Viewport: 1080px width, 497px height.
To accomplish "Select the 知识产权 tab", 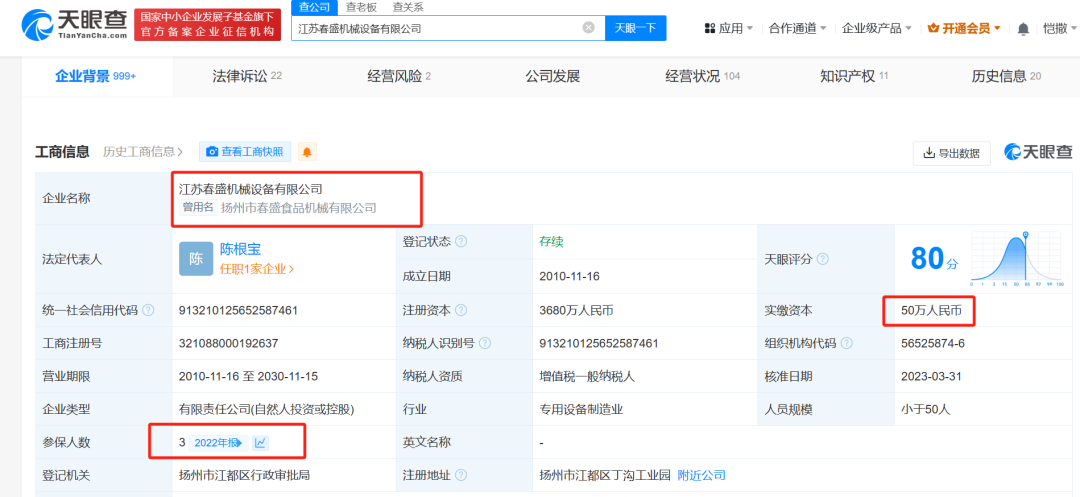I will (854, 76).
